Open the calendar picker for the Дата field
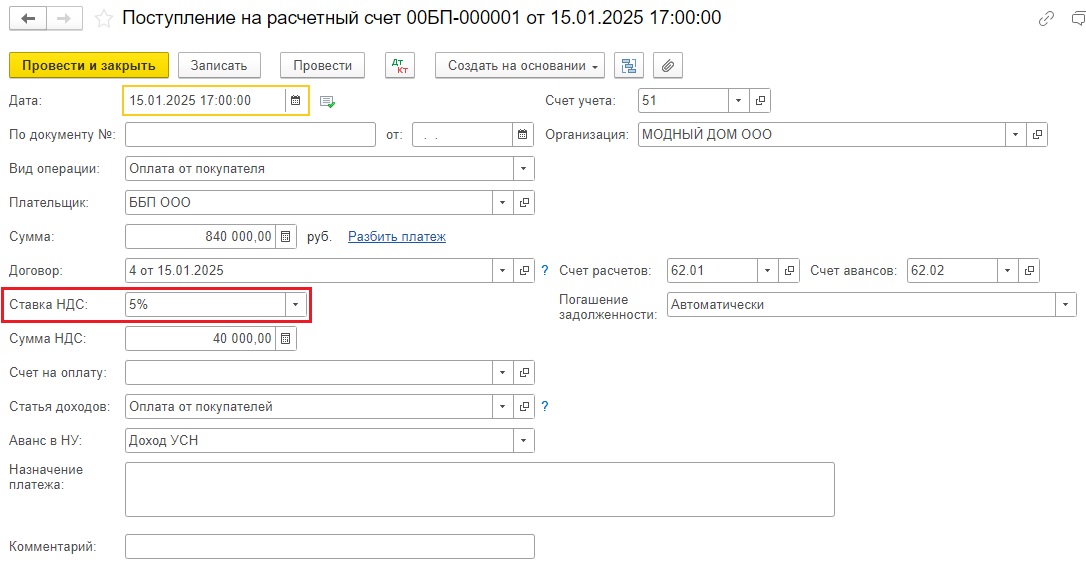The height and width of the screenshot is (567, 1086). [296, 100]
